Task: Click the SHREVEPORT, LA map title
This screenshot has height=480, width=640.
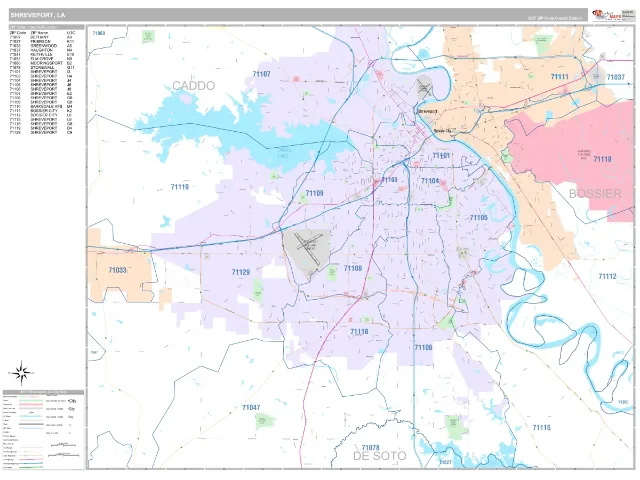Action: coord(38,15)
